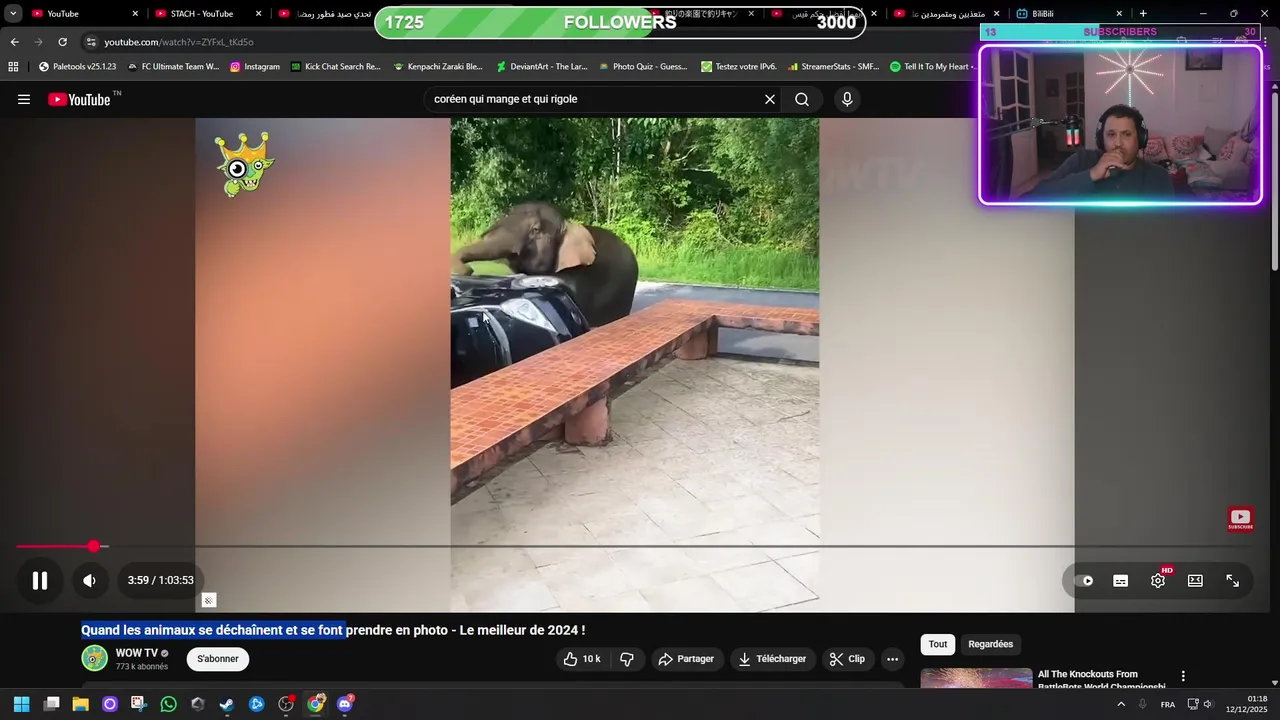Dislike the video
The height and width of the screenshot is (720, 1280).
tap(627, 659)
